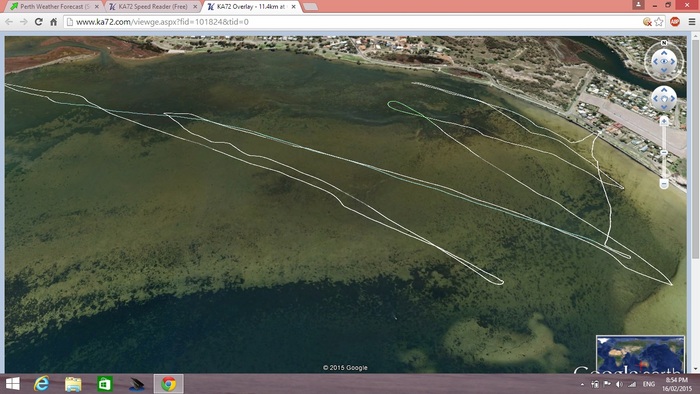Tilt the look control up arrow
Screen dimensions: 700x394
pos(664,53)
